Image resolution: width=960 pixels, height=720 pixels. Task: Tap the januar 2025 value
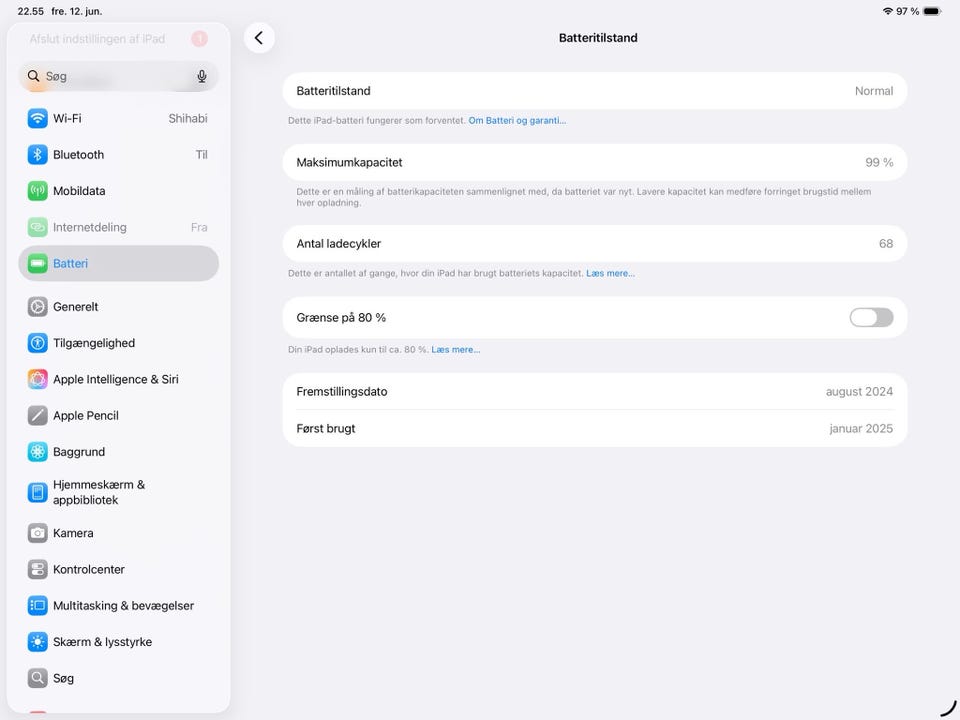[861, 429]
